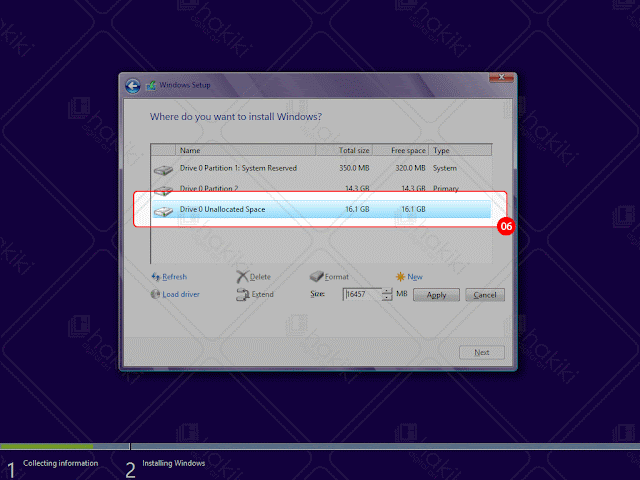Image resolution: width=640 pixels, height=480 pixels.
Task: Click the Apply button
Action: pos(436,295)
